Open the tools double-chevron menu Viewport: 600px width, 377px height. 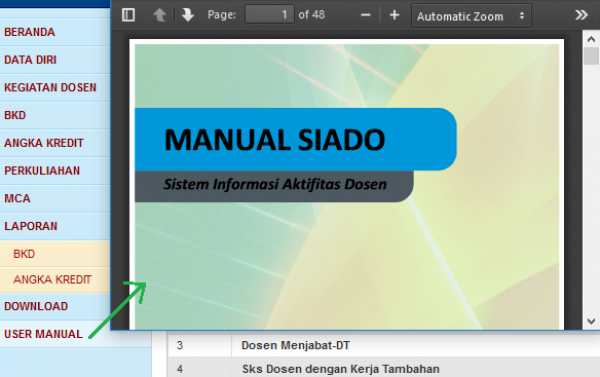(x=581, y=15)
